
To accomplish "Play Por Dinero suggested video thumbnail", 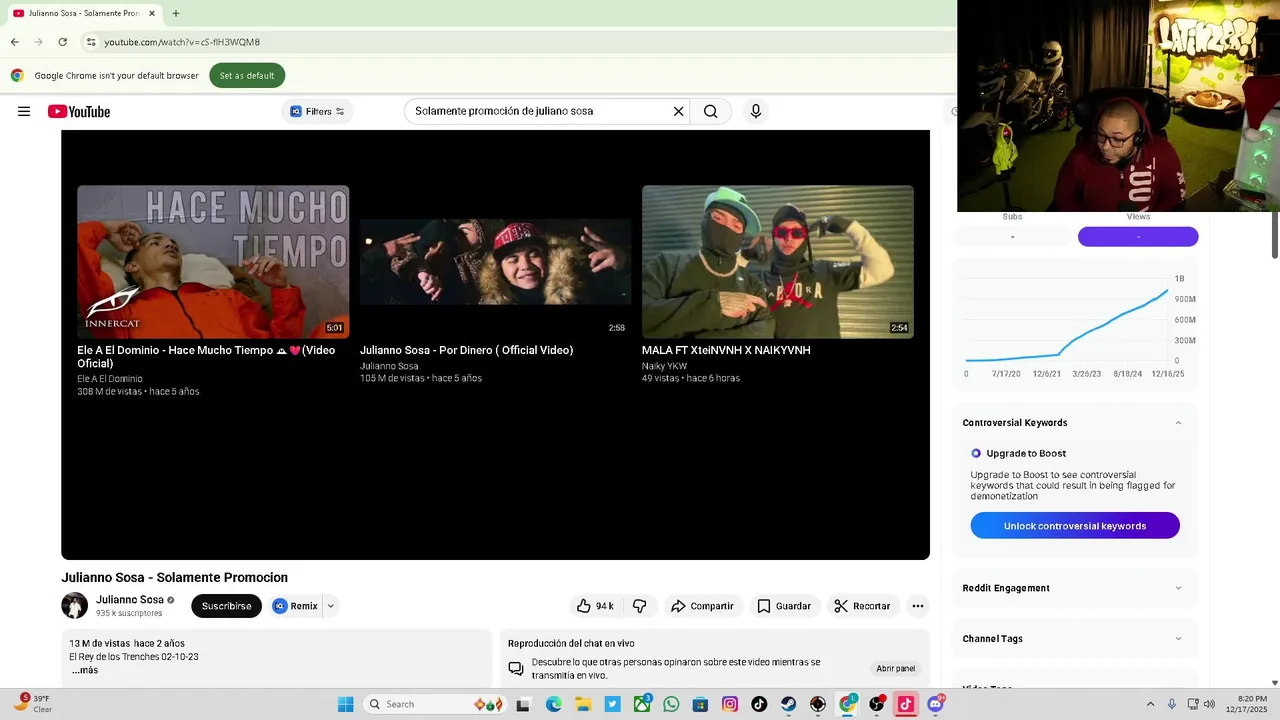I will pos(495,262).
